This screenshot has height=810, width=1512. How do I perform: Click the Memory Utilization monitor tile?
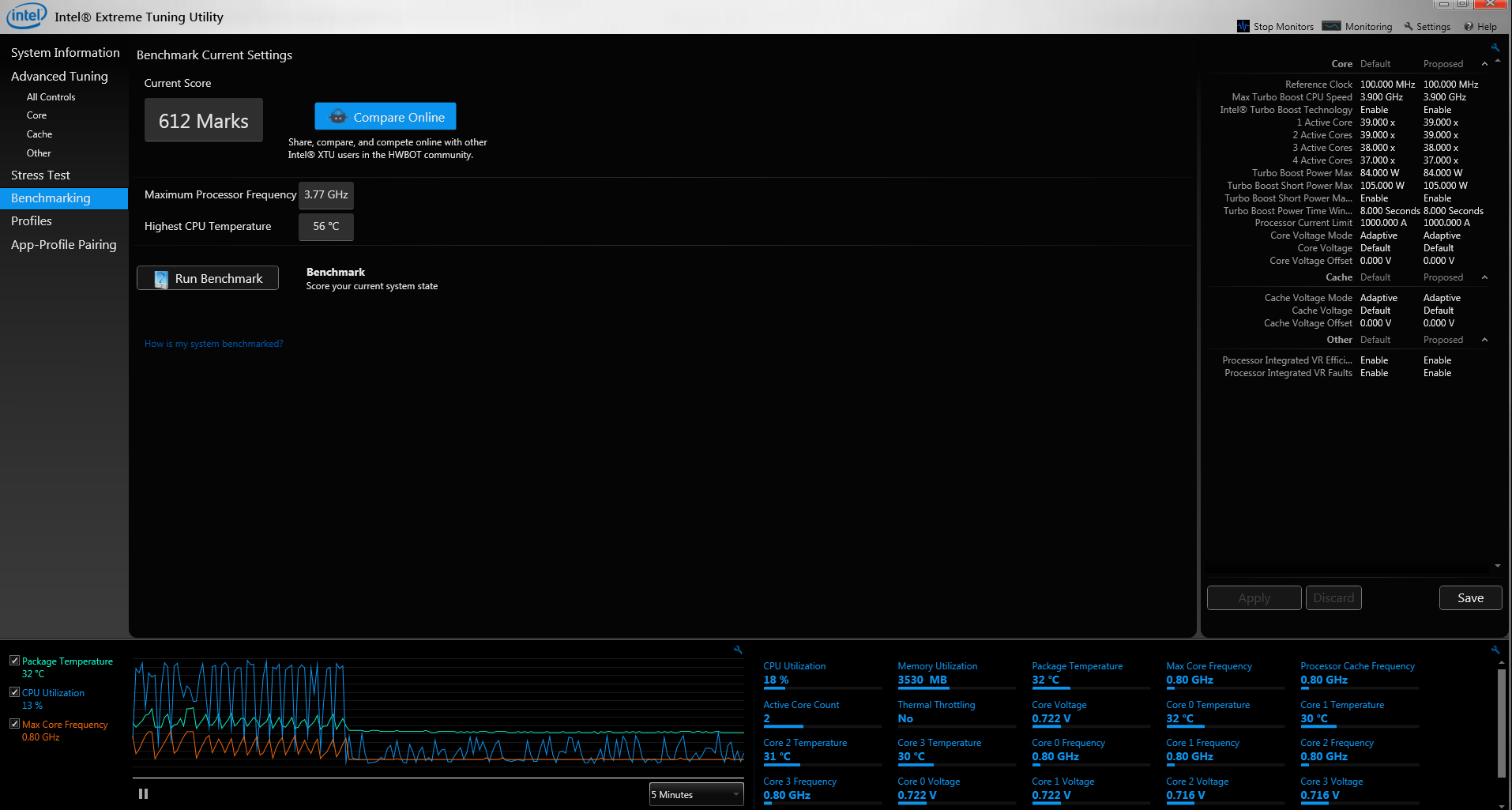[956, 673]
